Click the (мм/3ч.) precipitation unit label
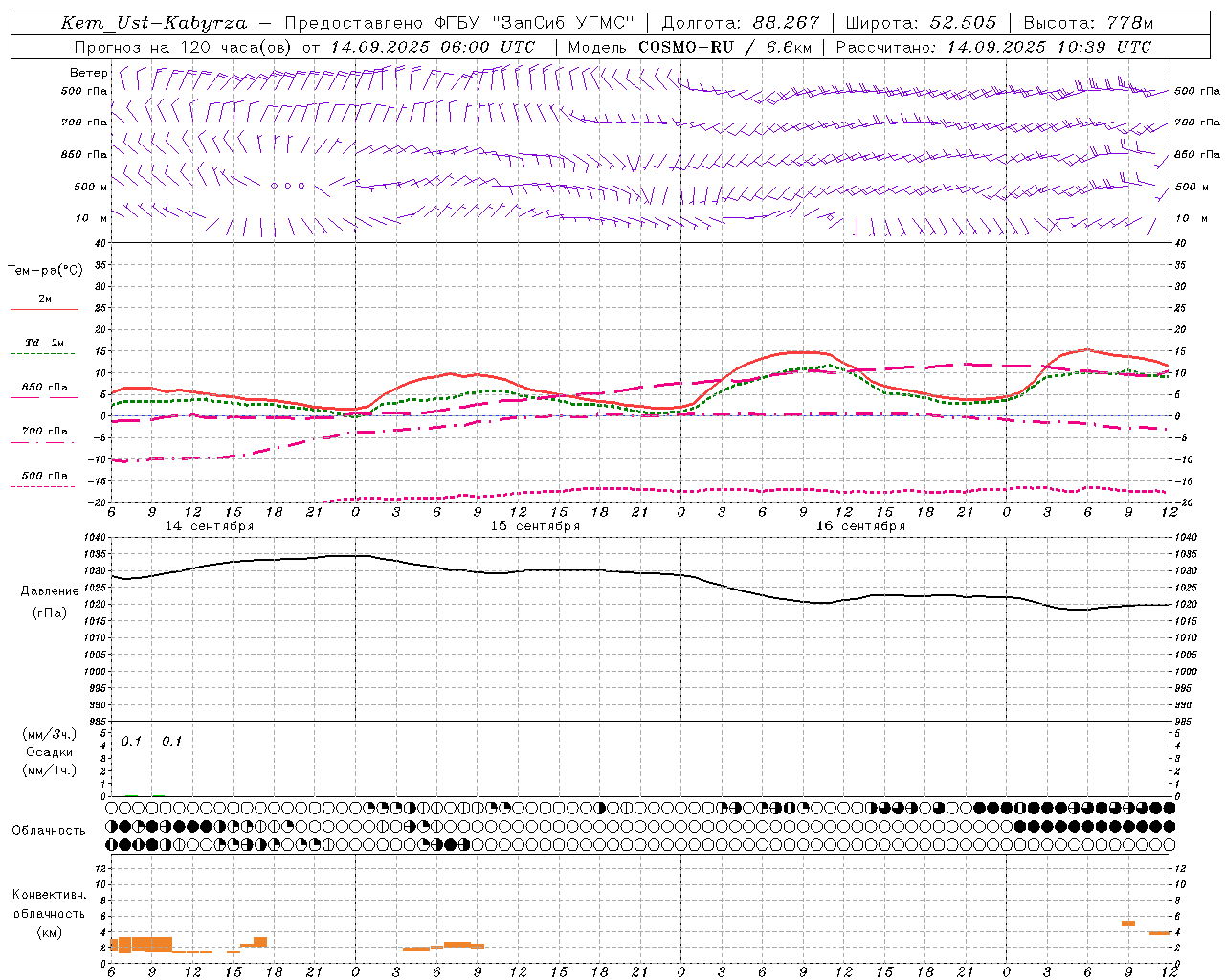The width and height of the screenshot is (1225, 980). (x=50, y=735)
